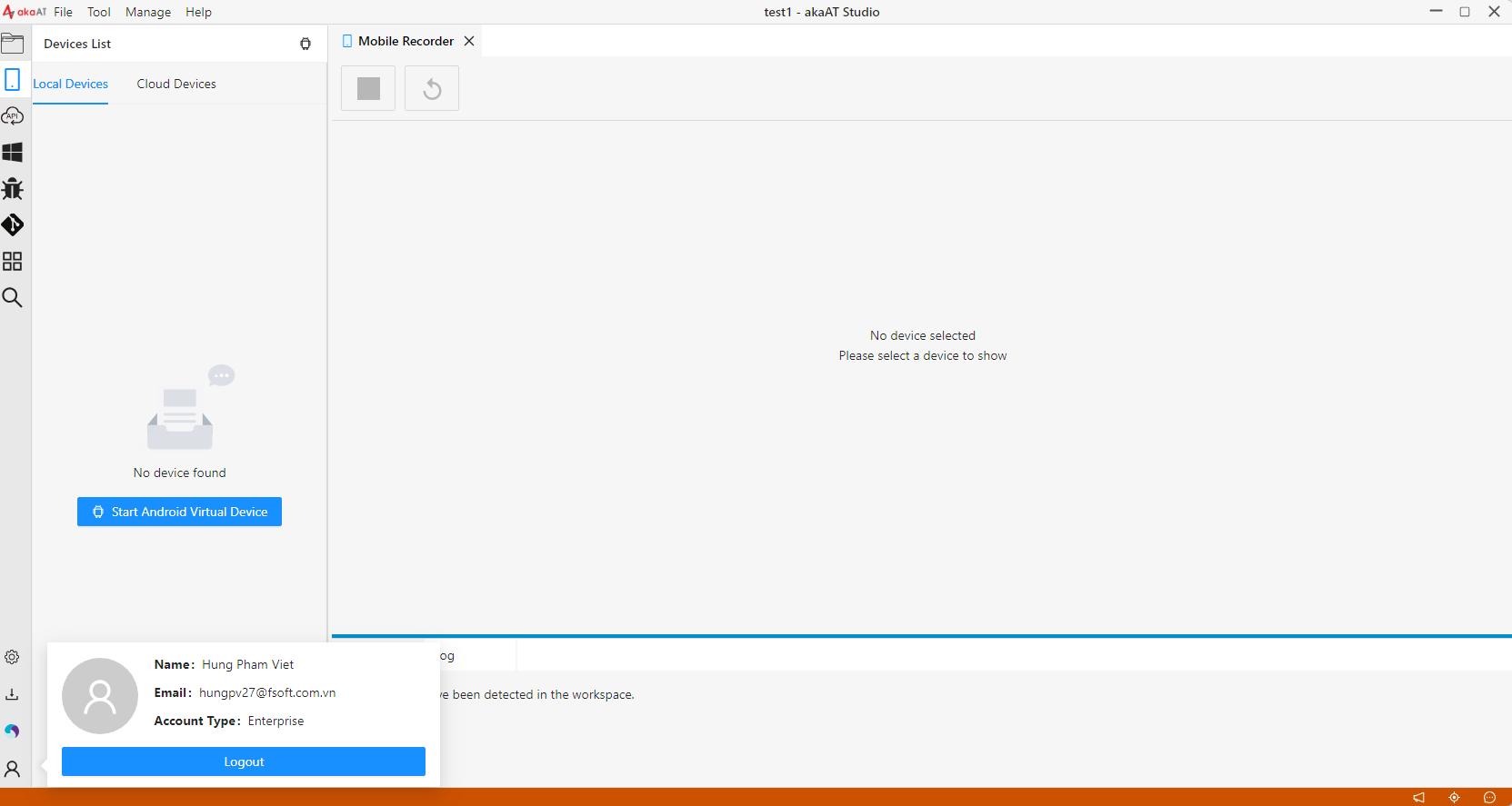Open the Tool menu
This screenshot has height=806, width=1512.
(x=99, y=12)
